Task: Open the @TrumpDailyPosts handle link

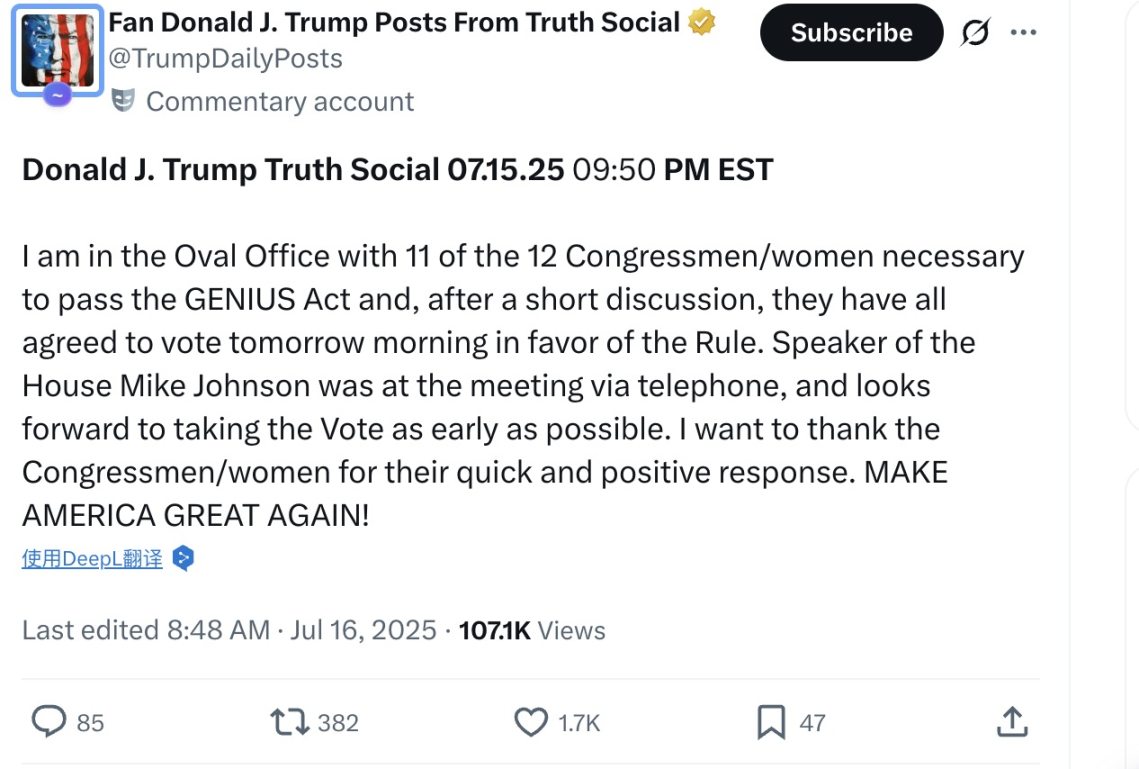Action: (x=225, y=58)
